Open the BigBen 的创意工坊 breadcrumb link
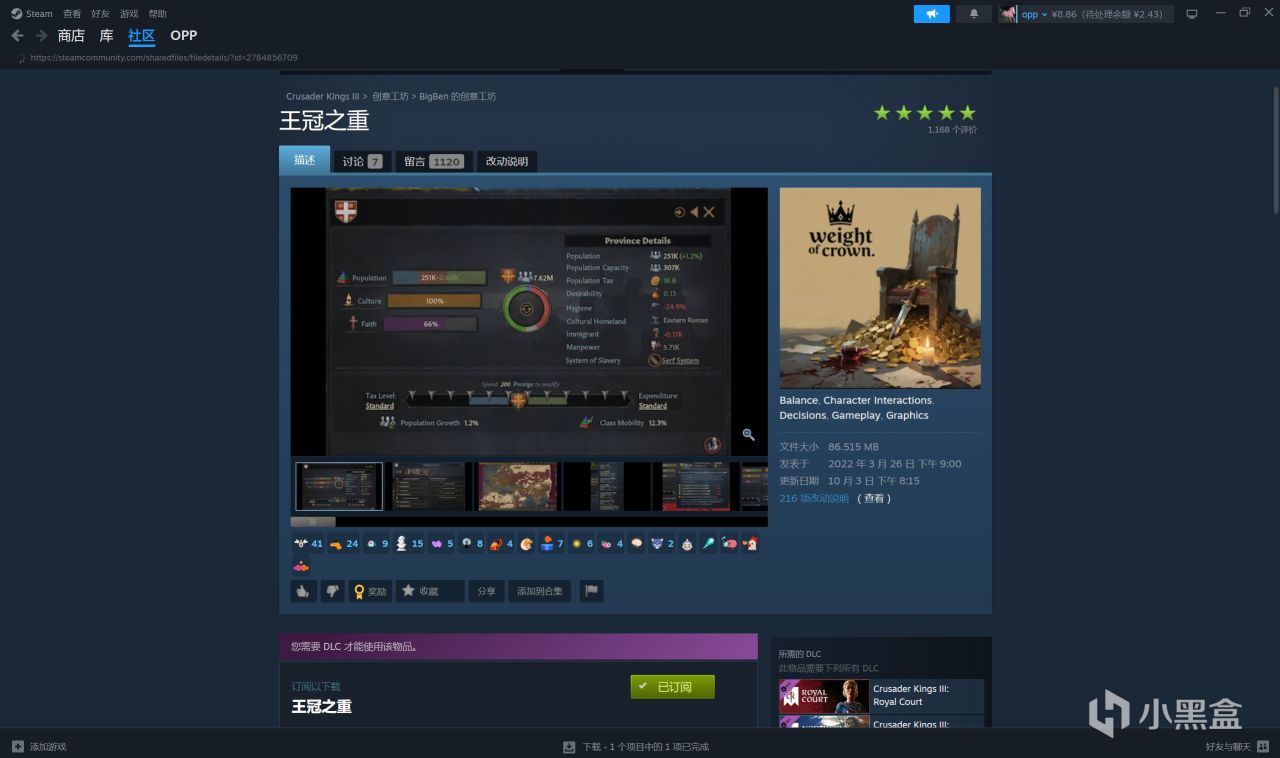Image resolution: width=1280 pixels, height=758 pixels. pyautogui.click(x=458, y=97)
